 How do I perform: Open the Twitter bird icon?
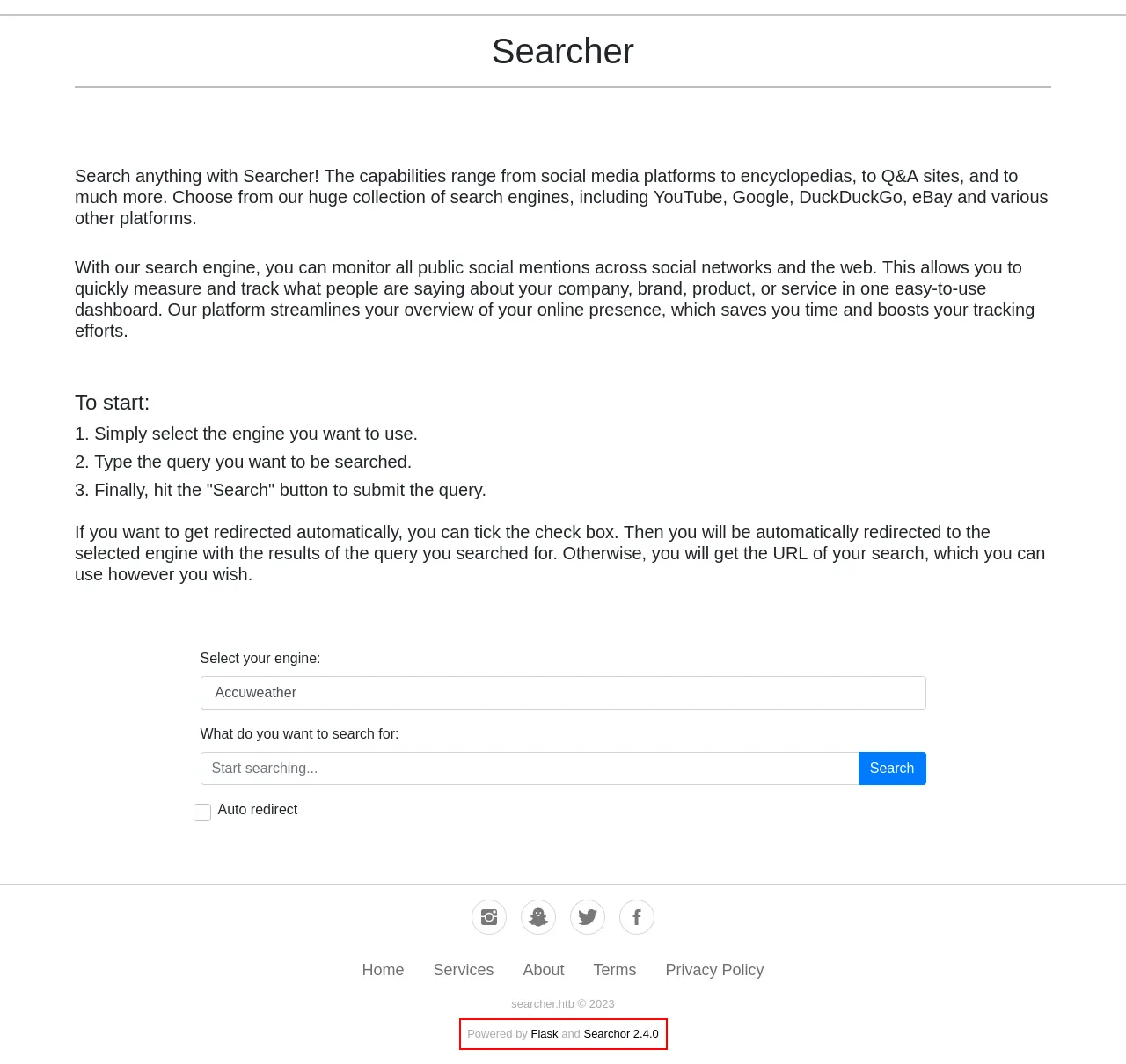tap(588, 917)
